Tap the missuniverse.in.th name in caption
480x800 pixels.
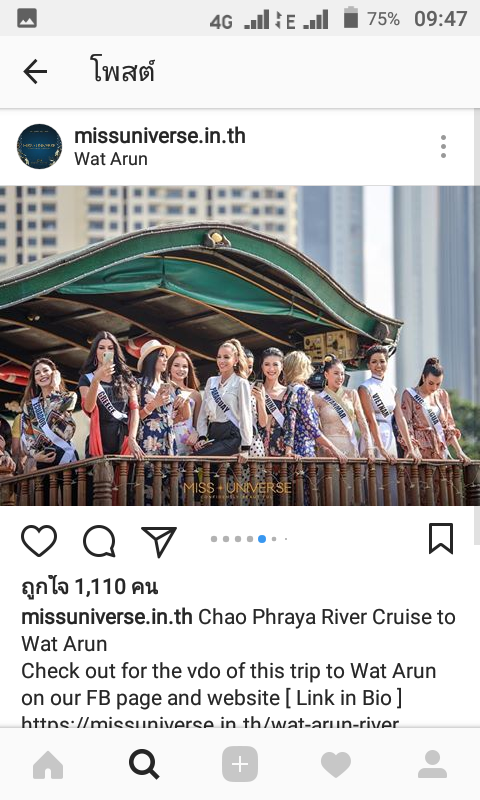(x=107, y=617)
